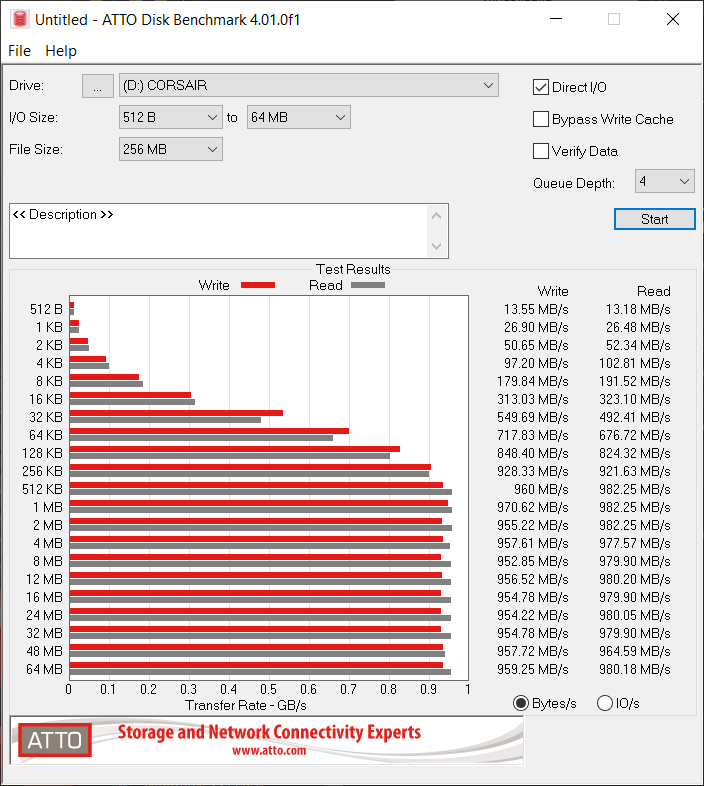Uncheck the Direct I/O checkbox
This screenshot has height=786, width=704.
click(541, 87)
